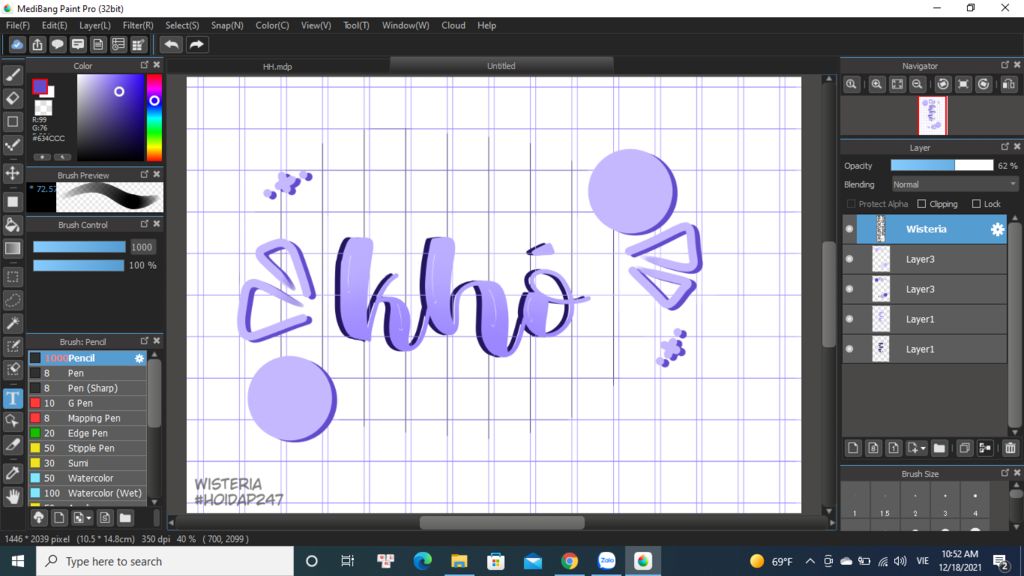This screenshot has height=576, width=1024.
Task: Open the add-brush dropdown arrow
Action: [89, 519]
